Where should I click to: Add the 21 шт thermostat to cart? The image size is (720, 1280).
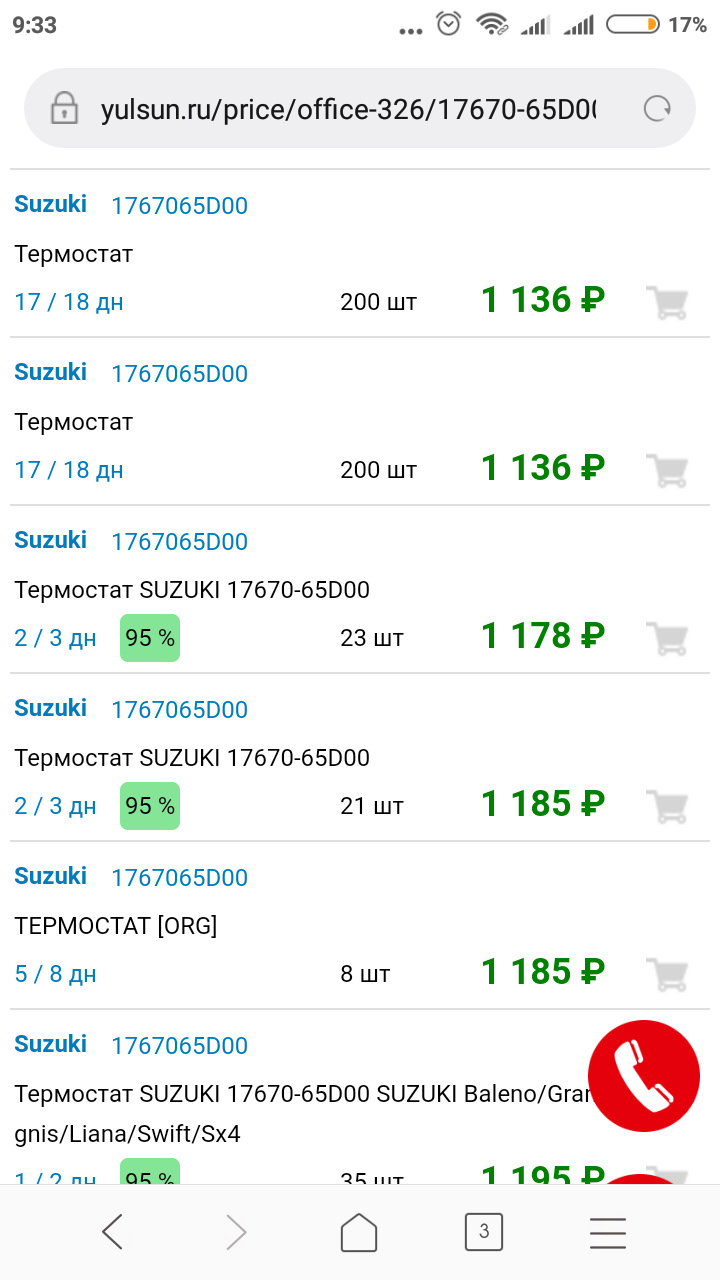click(x=666, y=805)
